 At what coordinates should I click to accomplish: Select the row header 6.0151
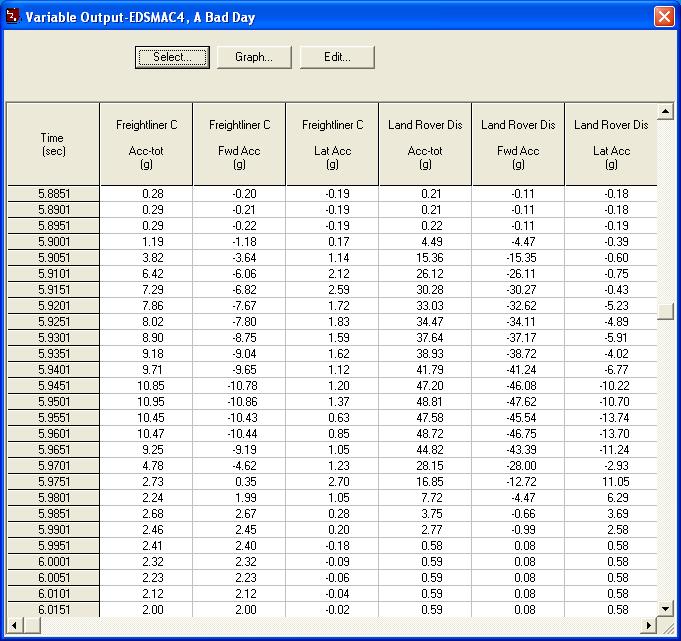(x=53, y=610)
